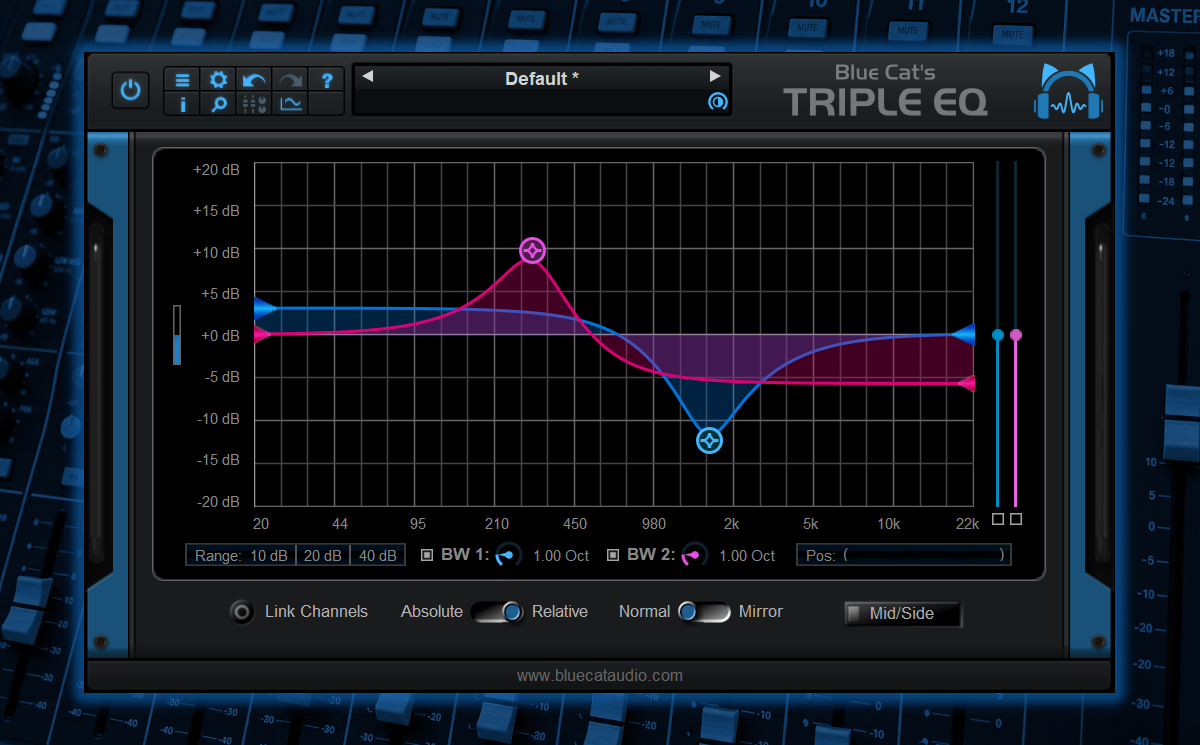Screen dimensions: 1200x745
Task: Click the Mirror label
Action: click(761, 612)
